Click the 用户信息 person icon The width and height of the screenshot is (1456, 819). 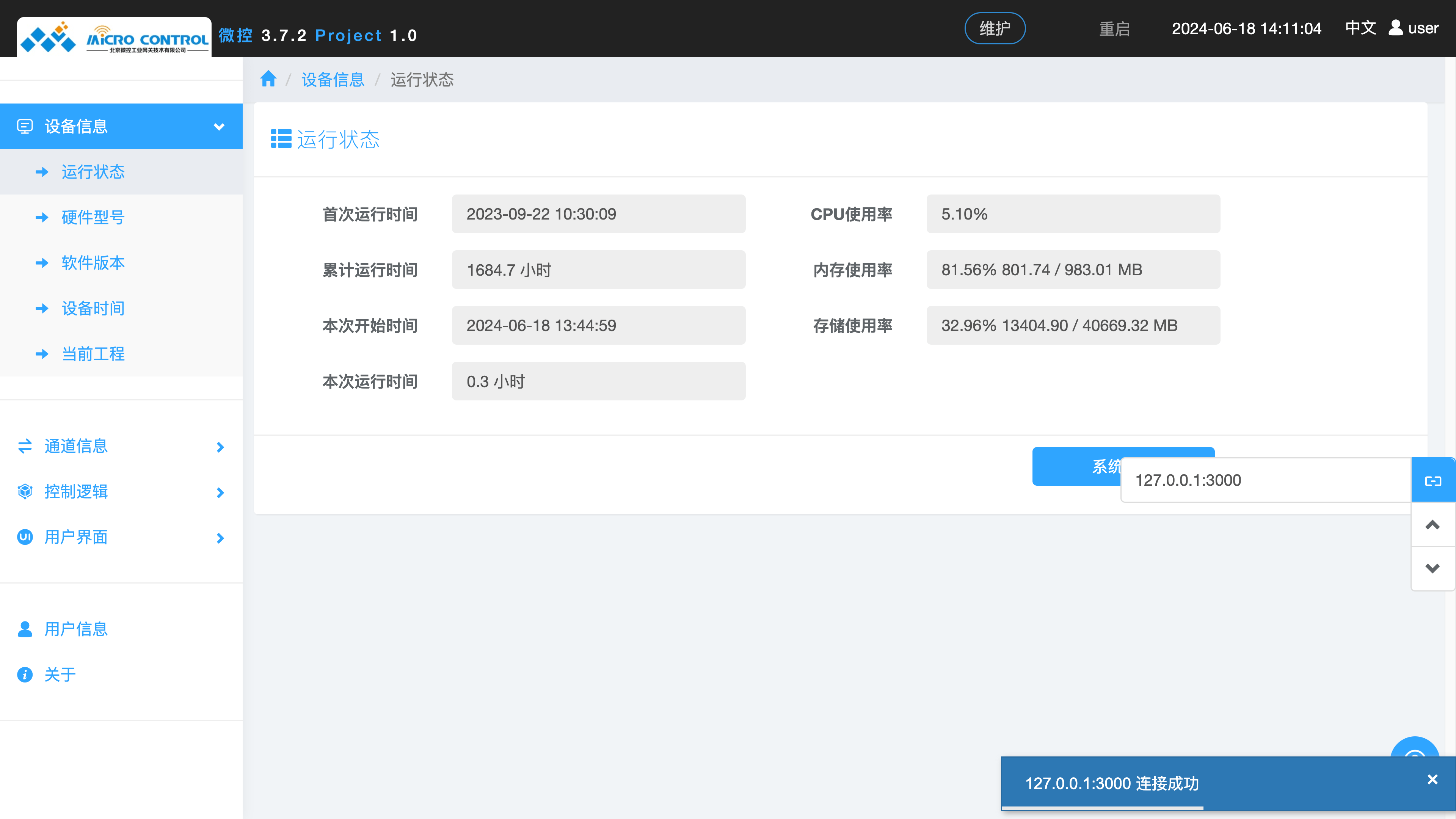pos(25,629)
